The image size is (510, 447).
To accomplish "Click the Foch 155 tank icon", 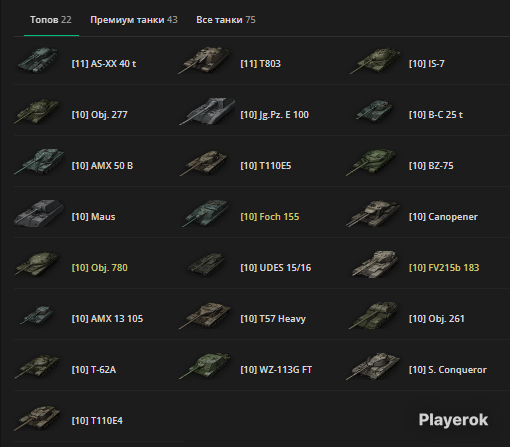I will [206, 213].
